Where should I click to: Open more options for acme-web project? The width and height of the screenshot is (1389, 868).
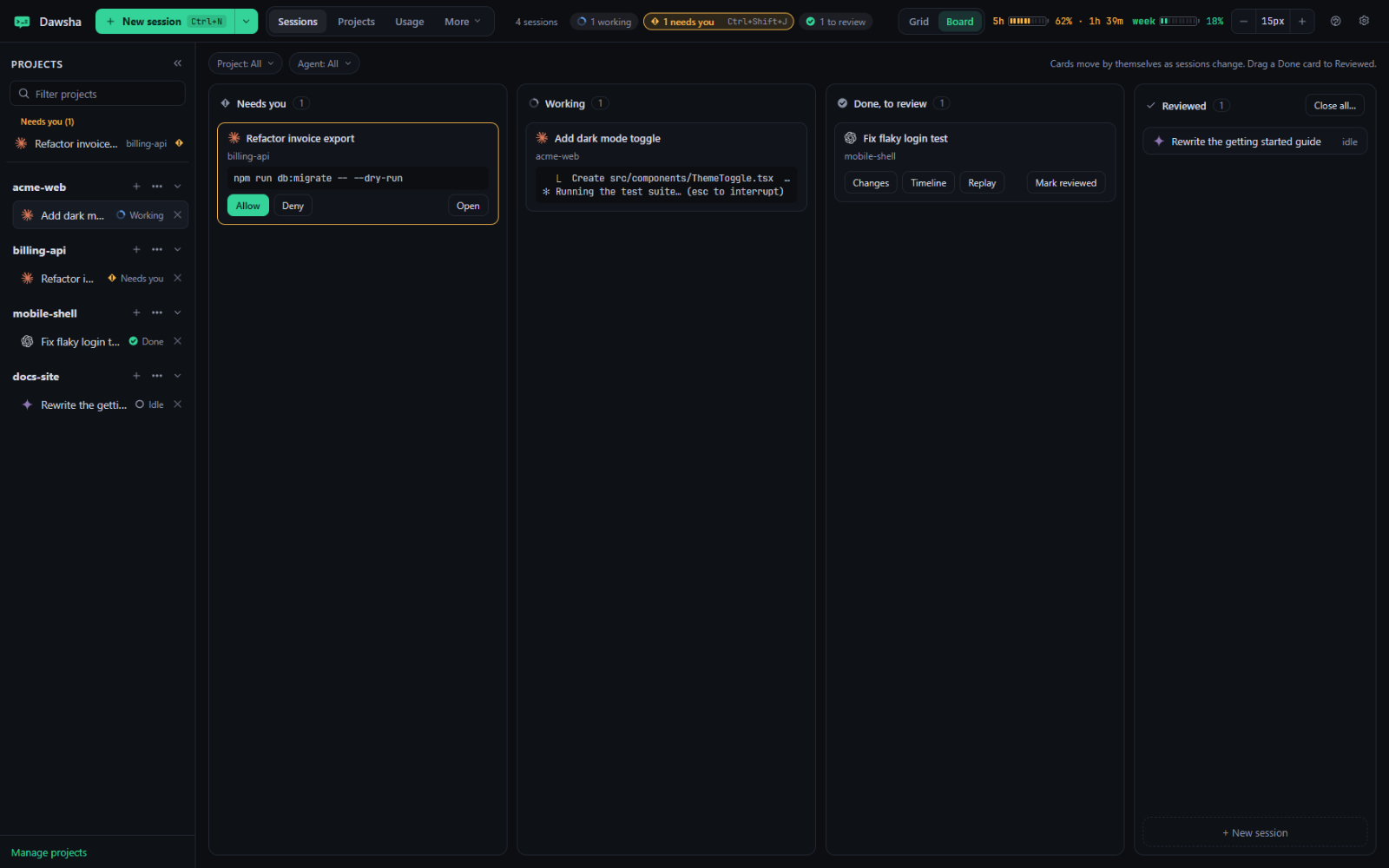157,187
